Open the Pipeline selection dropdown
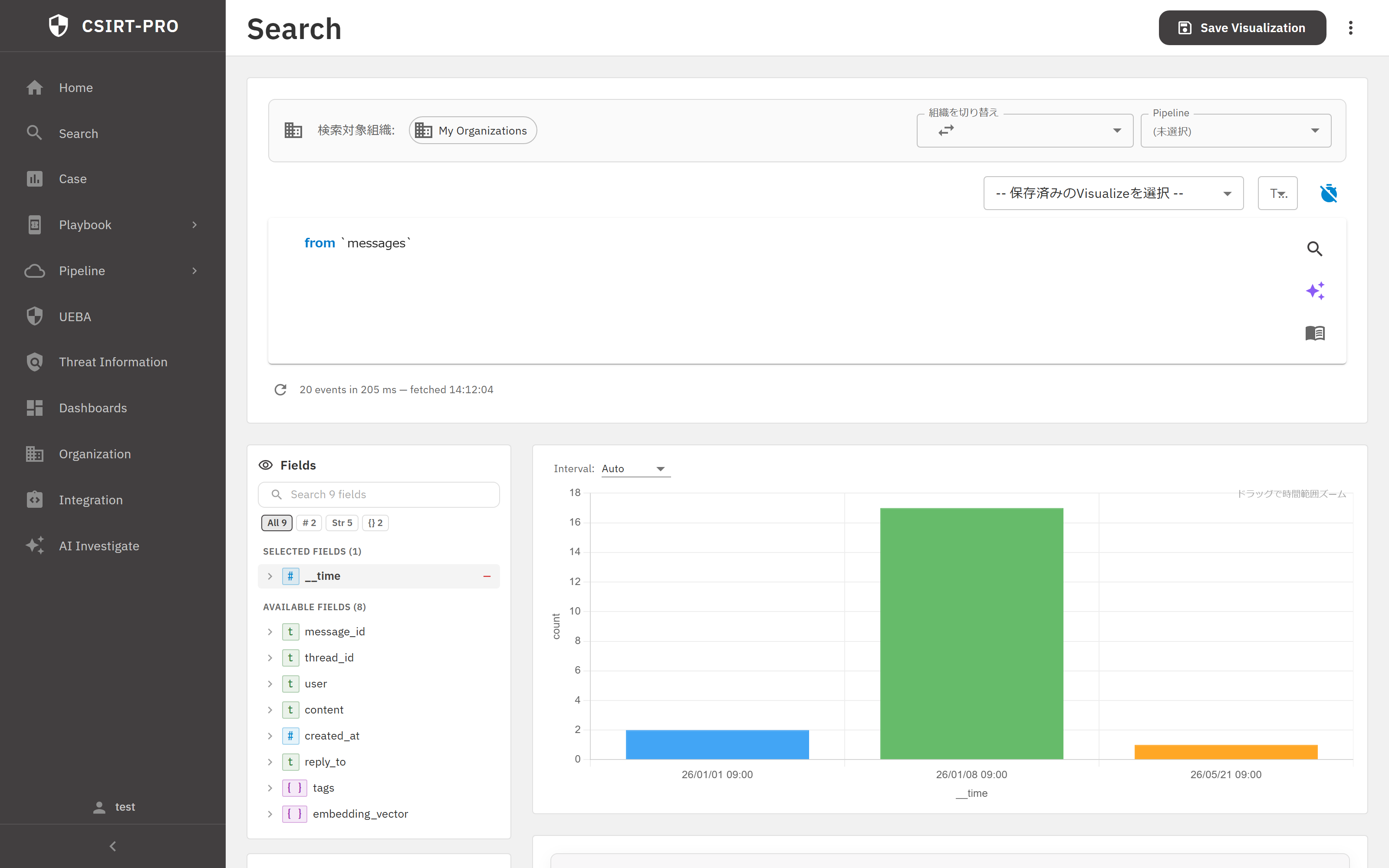 [x=1235, y=130]
